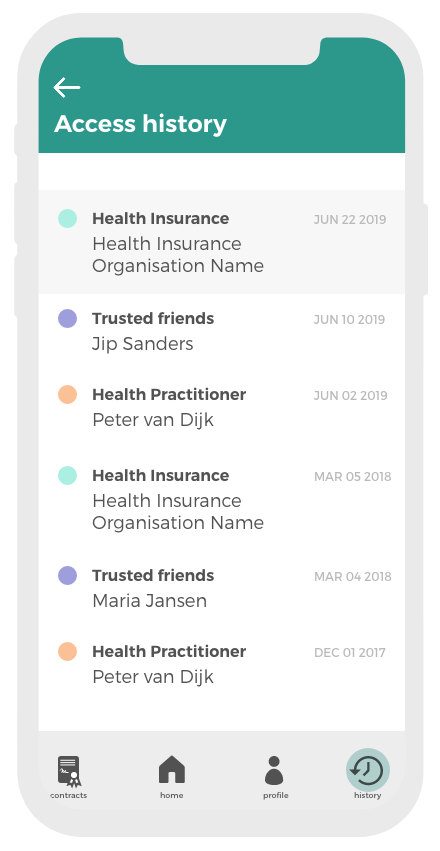Click orange dot beside JUN 02 Health Practitioner
This screenshot has height=851, width=440.
click(x=67, y=395)
